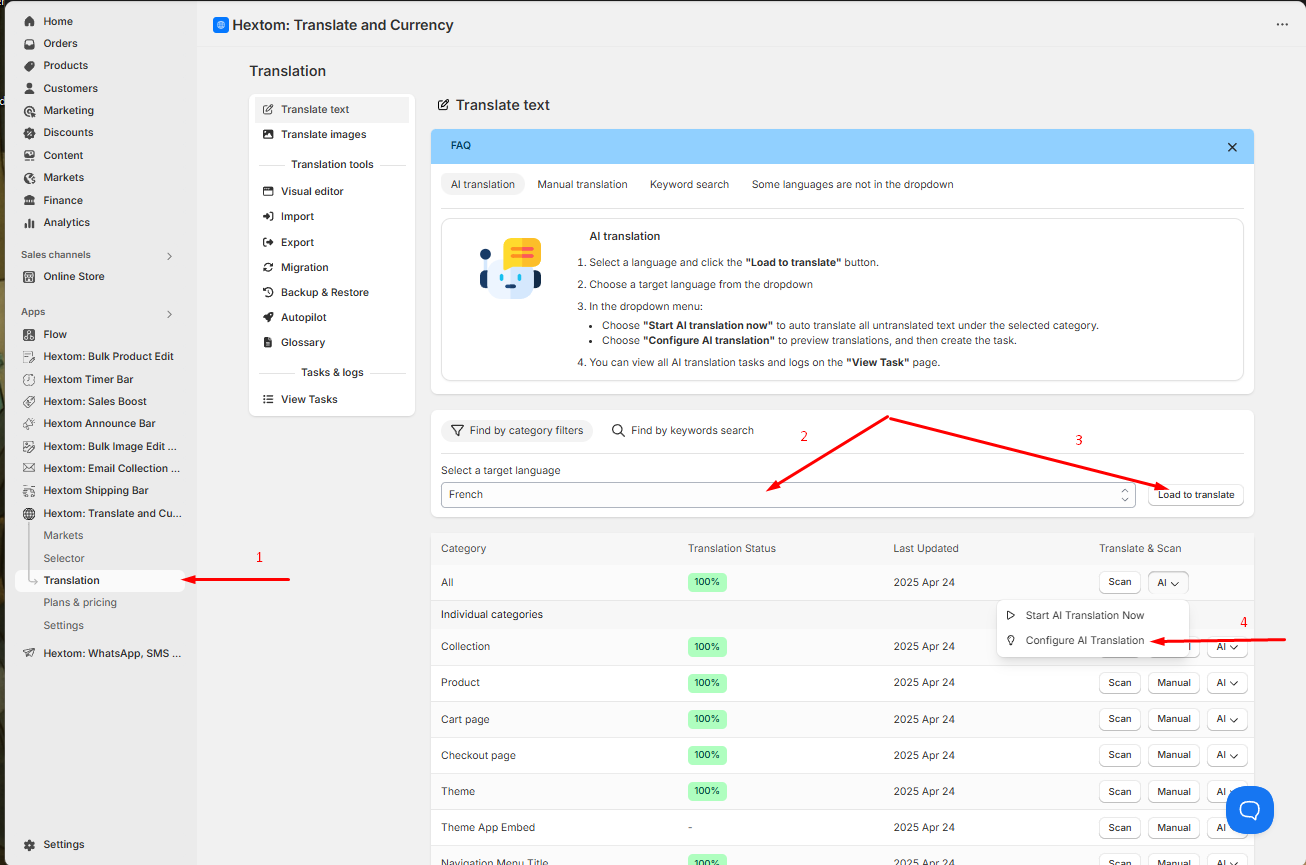Open the AI dropdown in All row
Image resolution: width=1306 pixels, height=865 pixels.
(x=1168, y=582)
